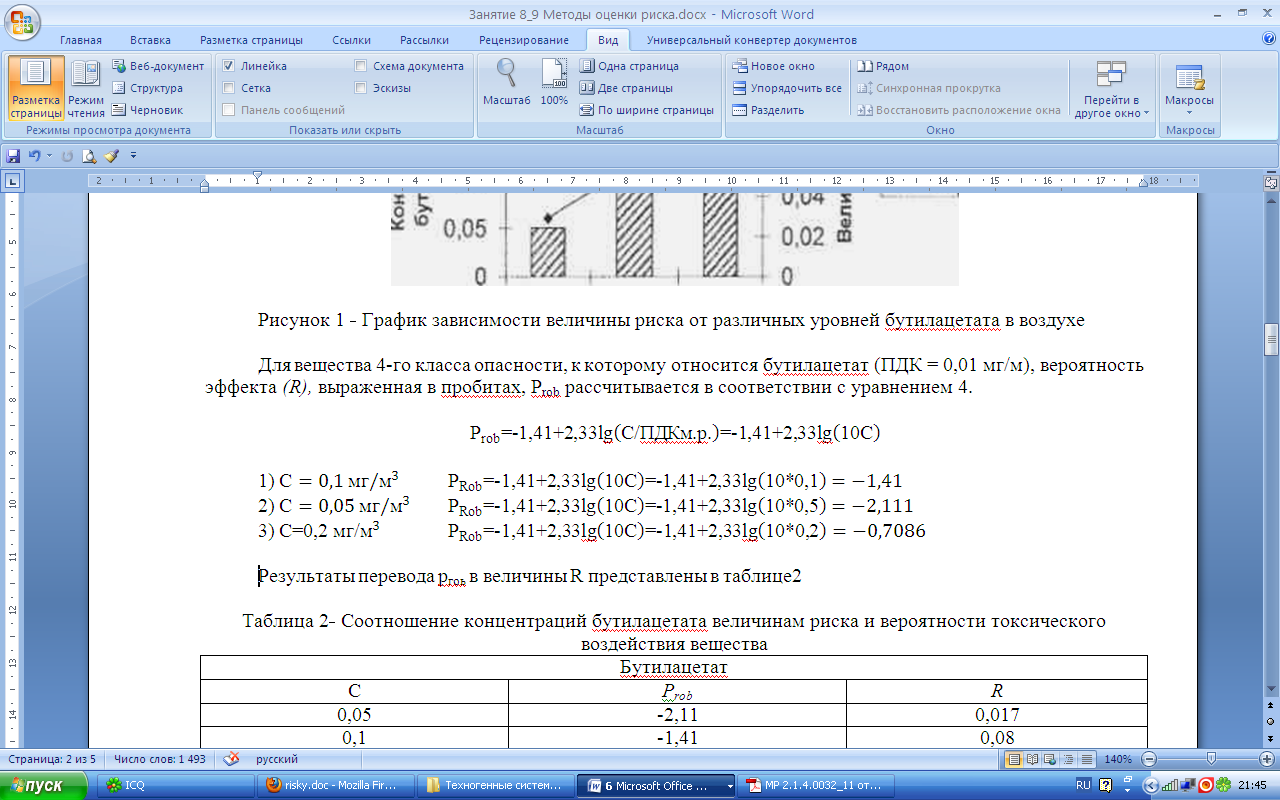The width and height of the screenshot is (1280, 800).
Task: Open ICQ from the taskbar
Action: [173, 786]
